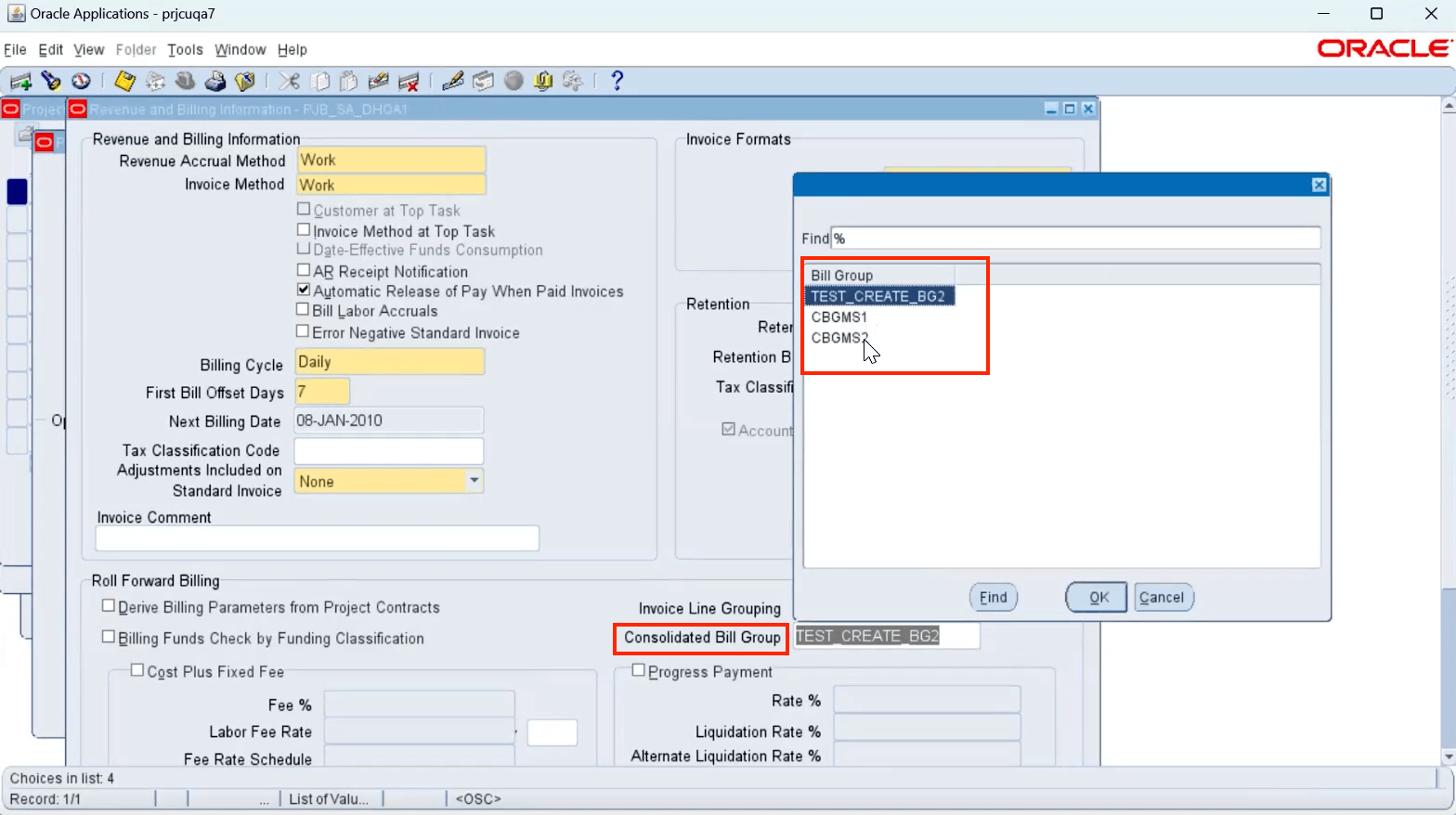Open the File menu
The width and height of the screenshot is (1456, 815).
click(15, 50)
